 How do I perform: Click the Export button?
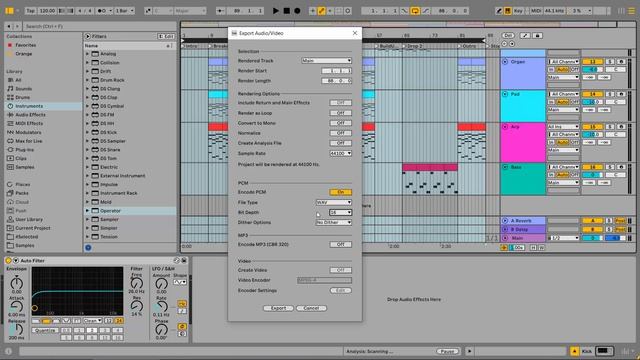(x=278, y=308)
